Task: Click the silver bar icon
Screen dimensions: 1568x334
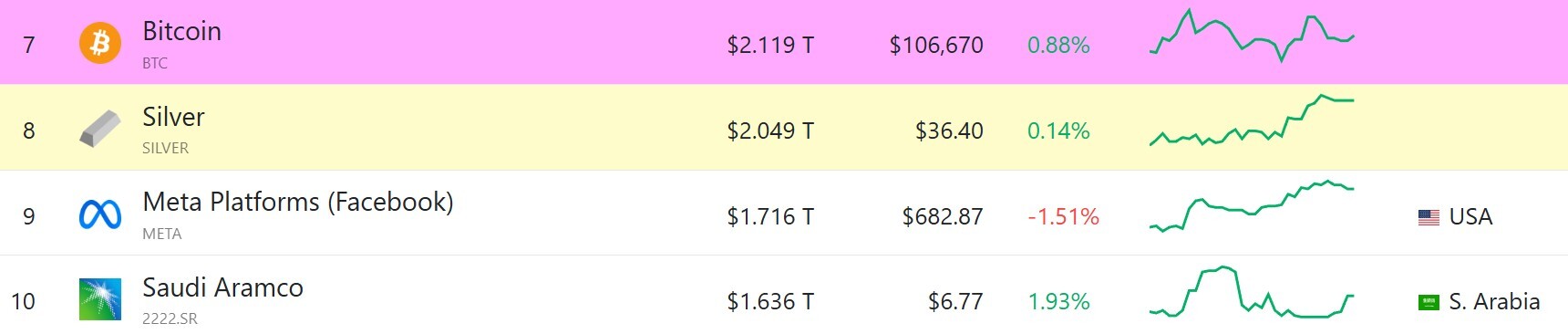Action: (100, 129)
